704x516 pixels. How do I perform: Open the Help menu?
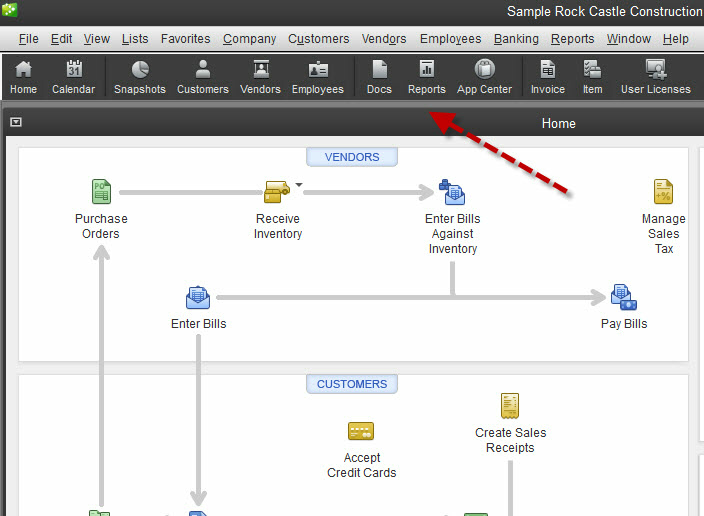click(x=675, y=39)
